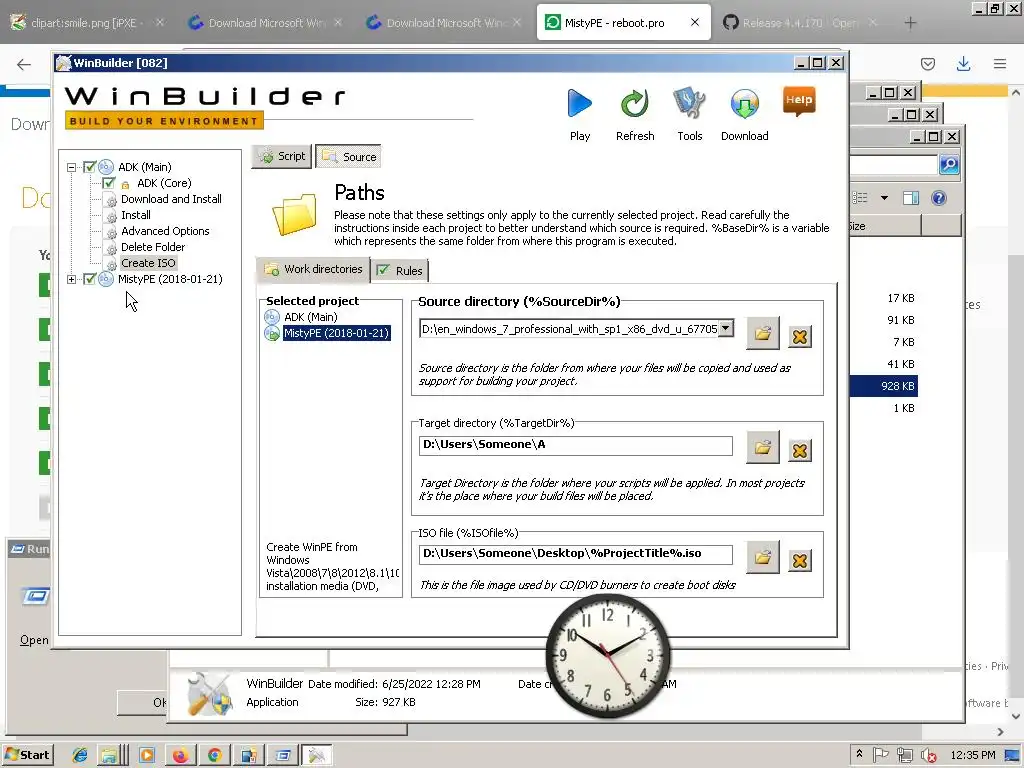The width and height of the screenshot is (1024, 768).
Task: Browse for the Target directory folder
Action: click(x=762, y=448)
